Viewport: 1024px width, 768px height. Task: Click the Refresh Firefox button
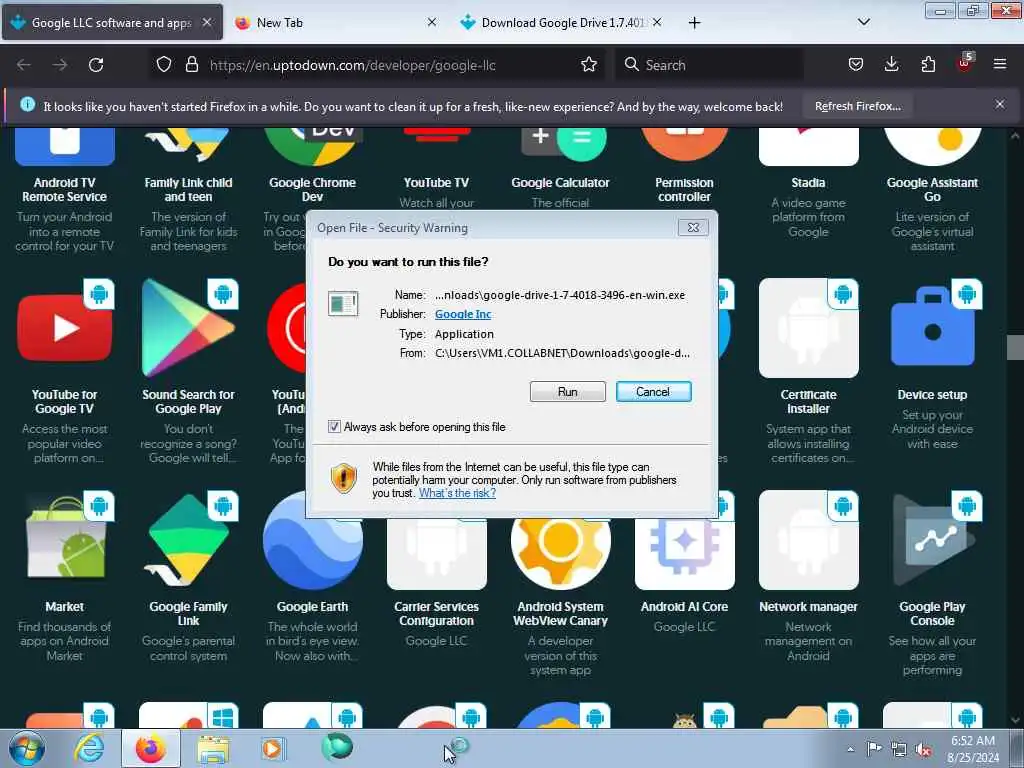tap(857, 106)
